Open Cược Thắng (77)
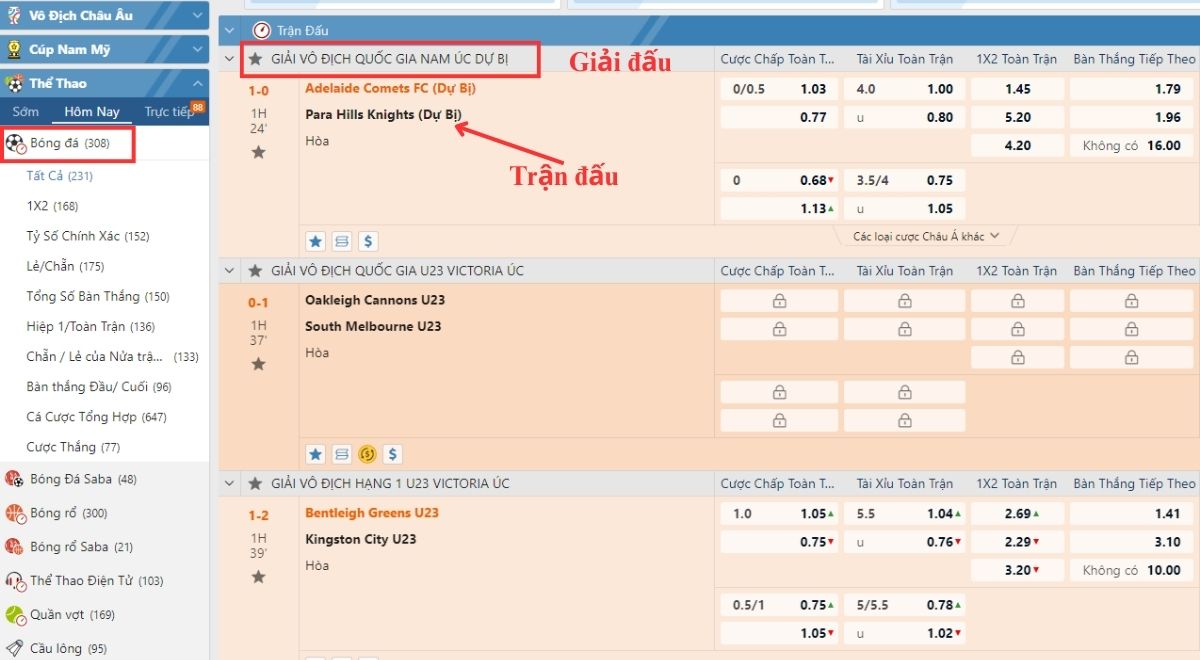Viewport: 1200px width, 660px height. pyautogui.click(x=73, y=446)
